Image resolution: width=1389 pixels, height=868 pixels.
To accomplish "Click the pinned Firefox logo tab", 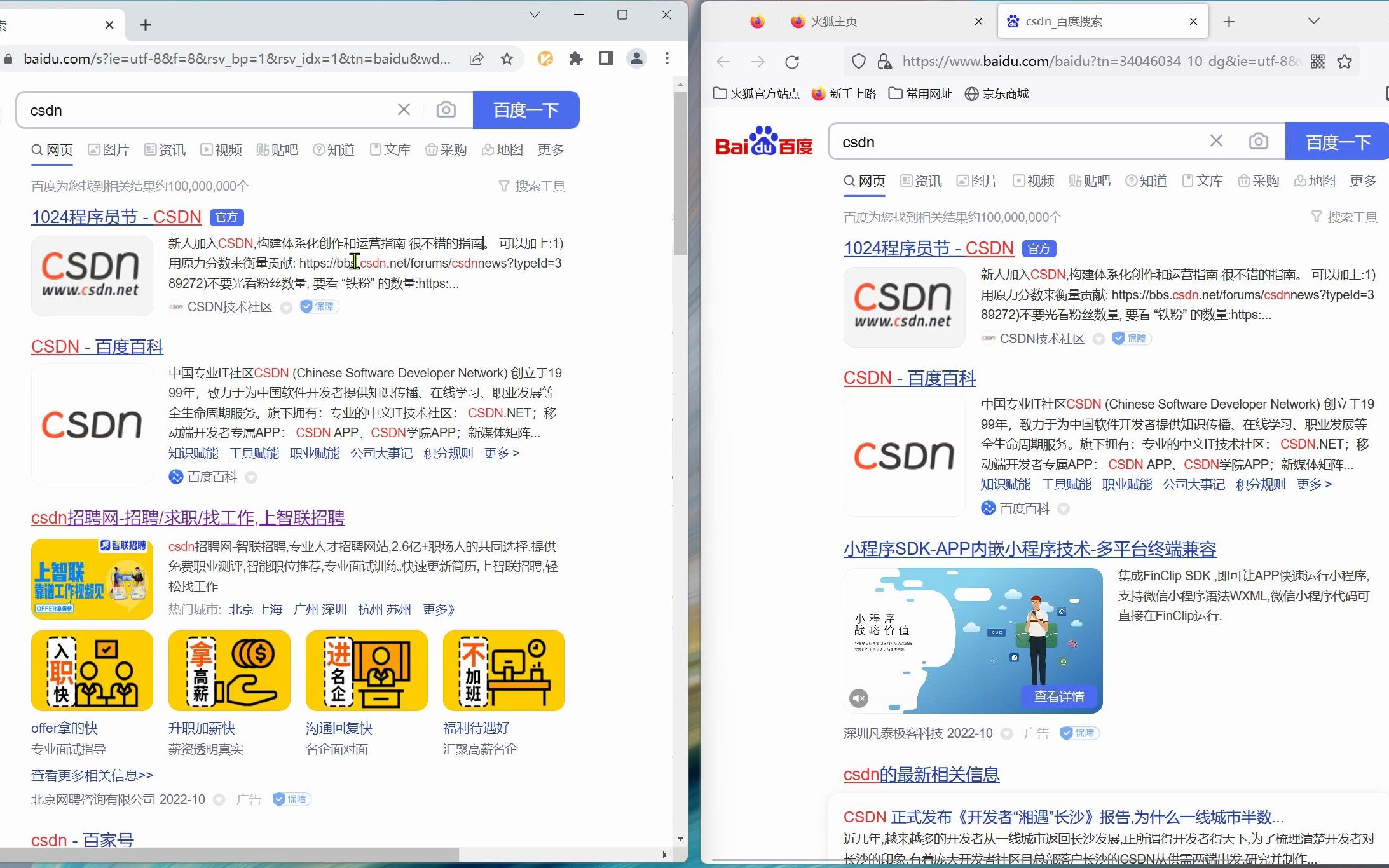I will tap(757, 22).
